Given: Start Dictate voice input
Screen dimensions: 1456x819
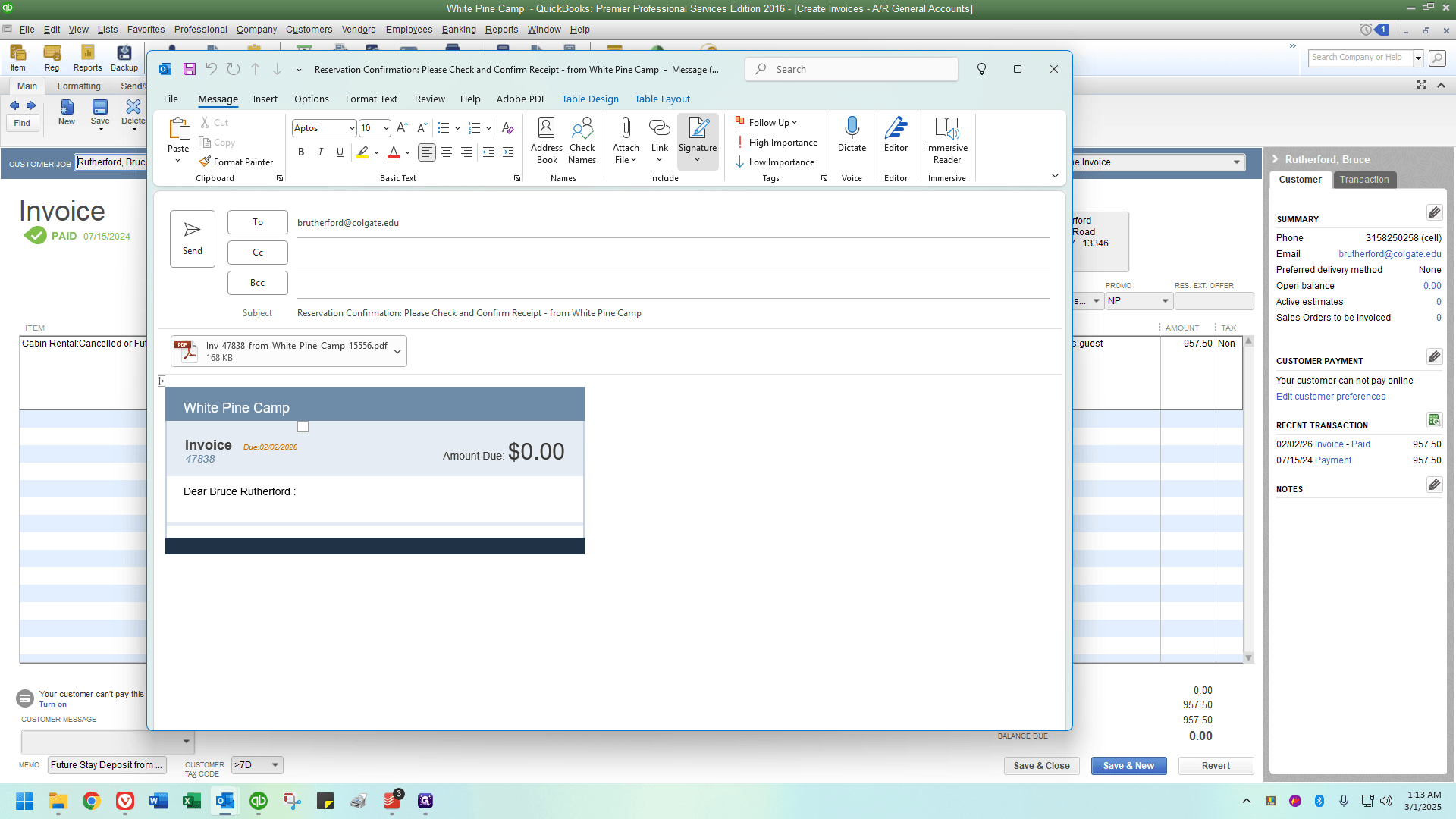Looking at the screenshot, I should pyautogui.click(x=852, y=135).
